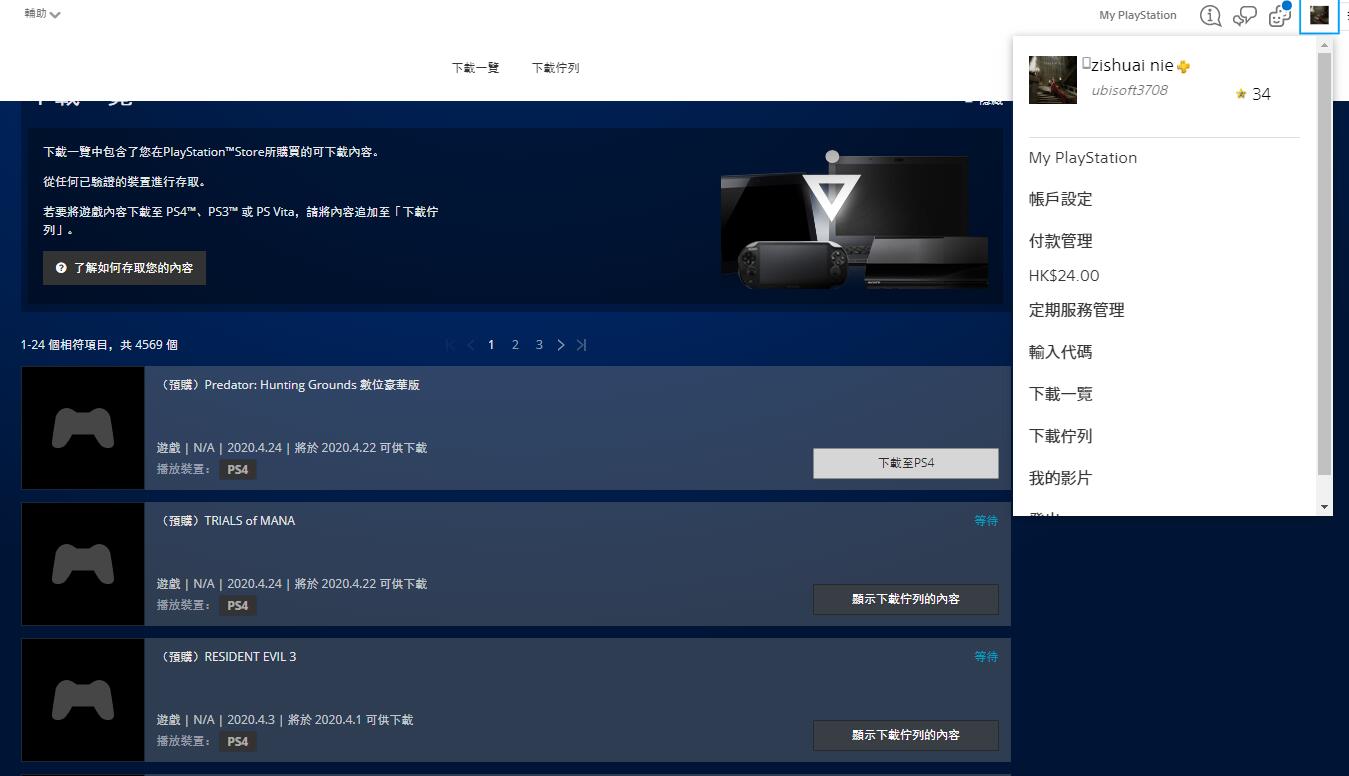Click the 1-24 個相符項目 result count
The image size is (1349, 776).
[99, 345]
